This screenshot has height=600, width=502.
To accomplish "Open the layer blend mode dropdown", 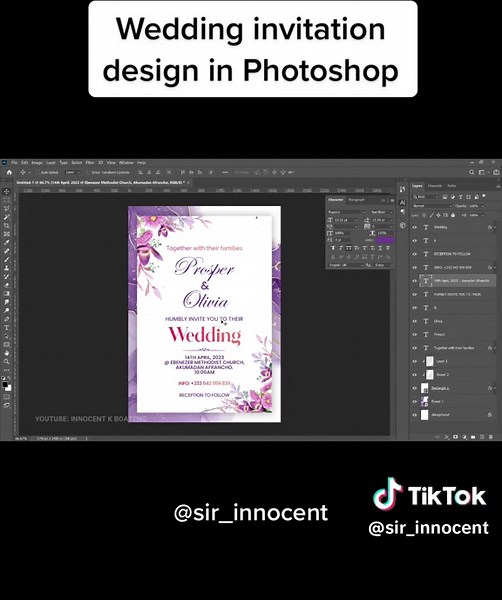I will click(432, 206).
